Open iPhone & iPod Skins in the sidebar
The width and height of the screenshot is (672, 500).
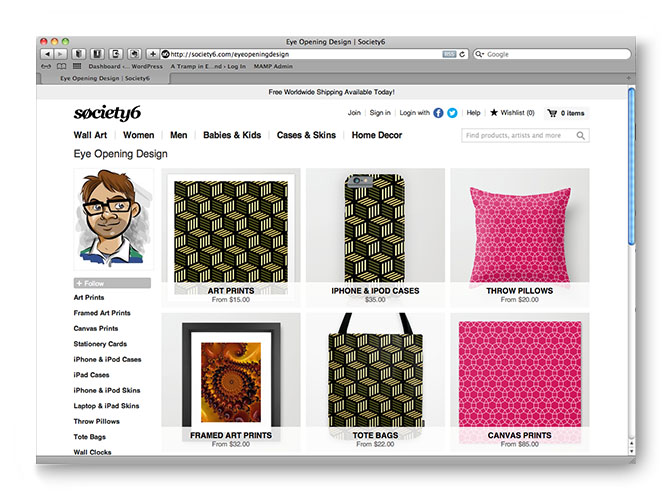point(107,390)
